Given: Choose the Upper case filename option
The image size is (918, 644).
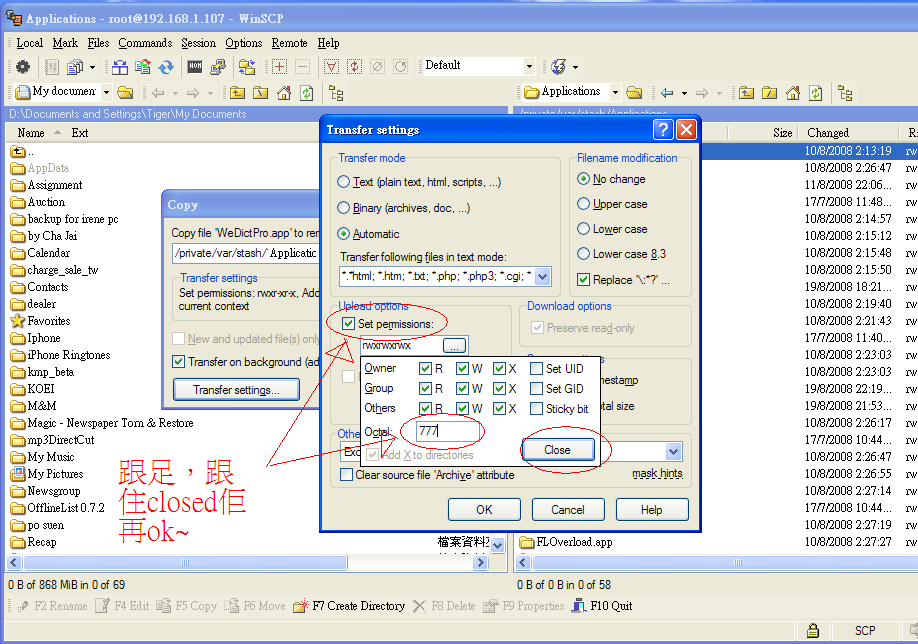Looking at the screenshot, I should coord(584,204).
